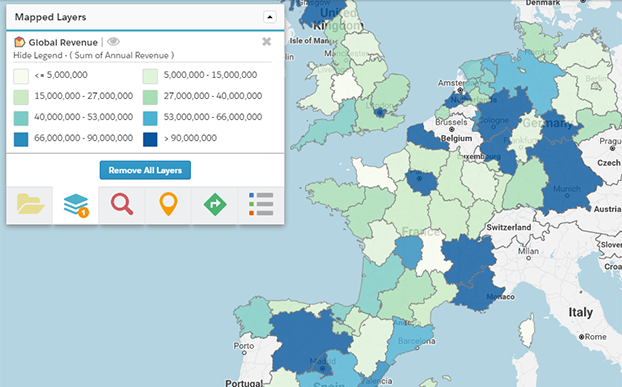The image size is (622, 387).
Task: Click the 53,000,000 - 66,000,000 swatch
Action: point(150,118)
